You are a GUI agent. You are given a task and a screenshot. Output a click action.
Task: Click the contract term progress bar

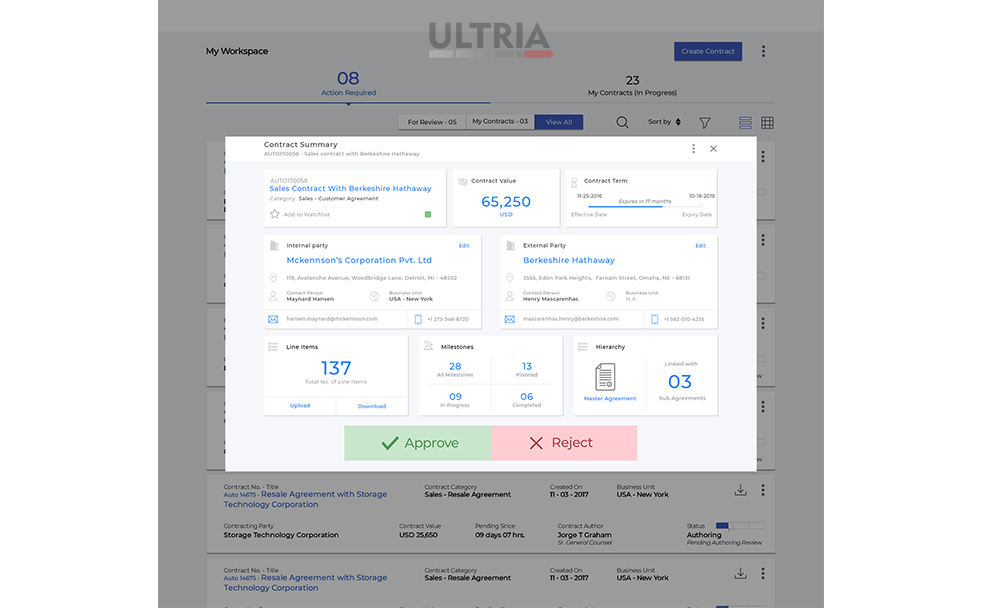click(644, 206)
